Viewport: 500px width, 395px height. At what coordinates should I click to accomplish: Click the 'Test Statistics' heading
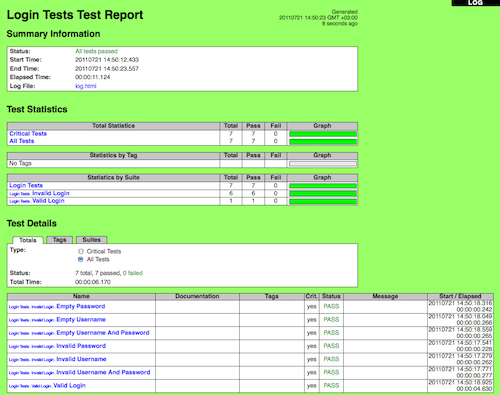37,109
